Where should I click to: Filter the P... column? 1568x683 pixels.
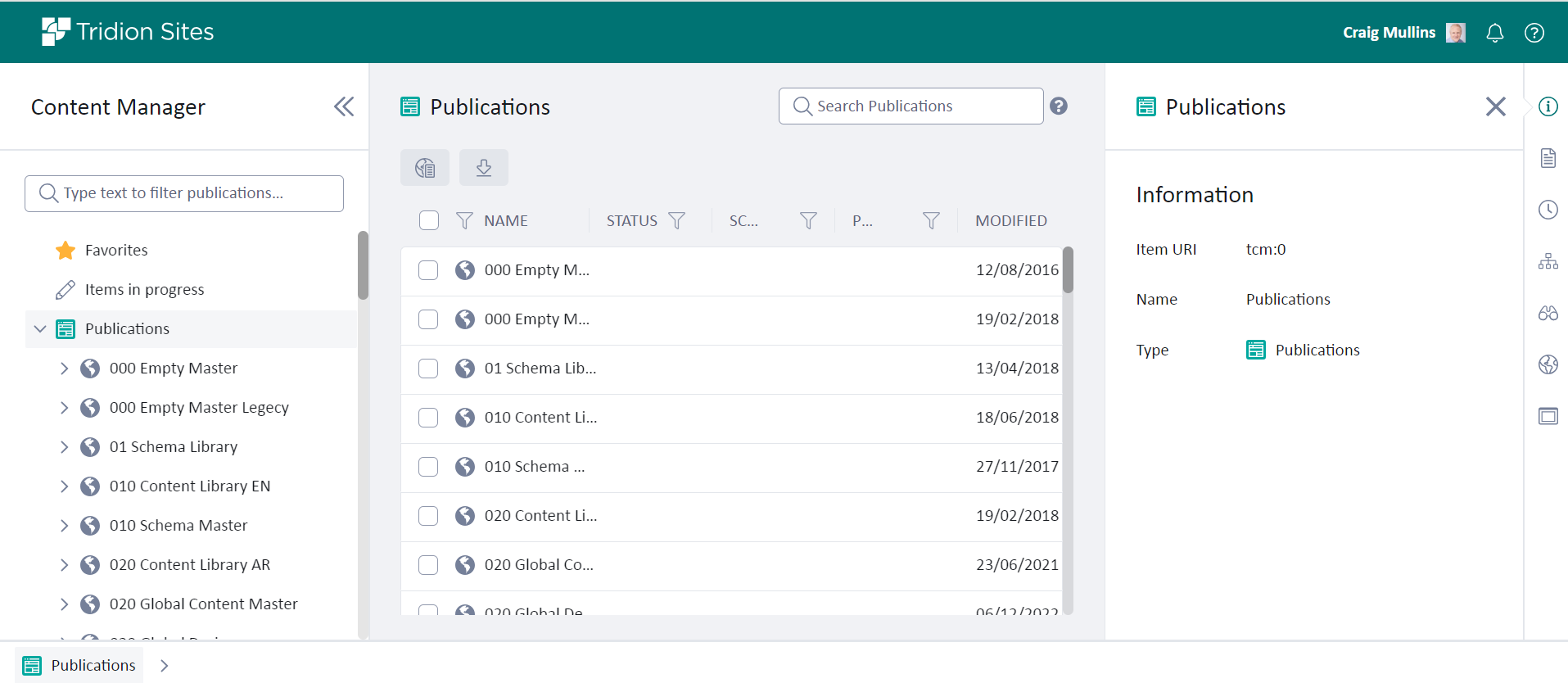(931, 220)
